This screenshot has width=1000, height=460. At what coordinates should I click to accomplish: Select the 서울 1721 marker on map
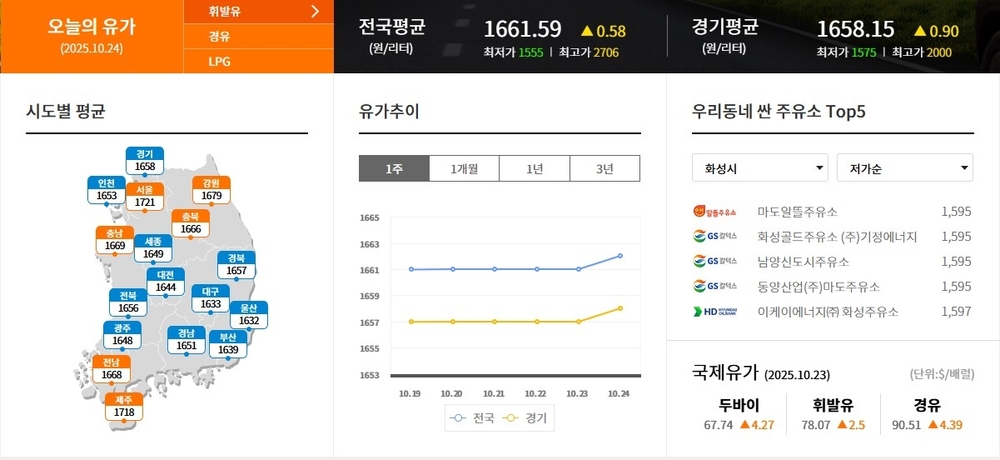[x=145, y=196]
